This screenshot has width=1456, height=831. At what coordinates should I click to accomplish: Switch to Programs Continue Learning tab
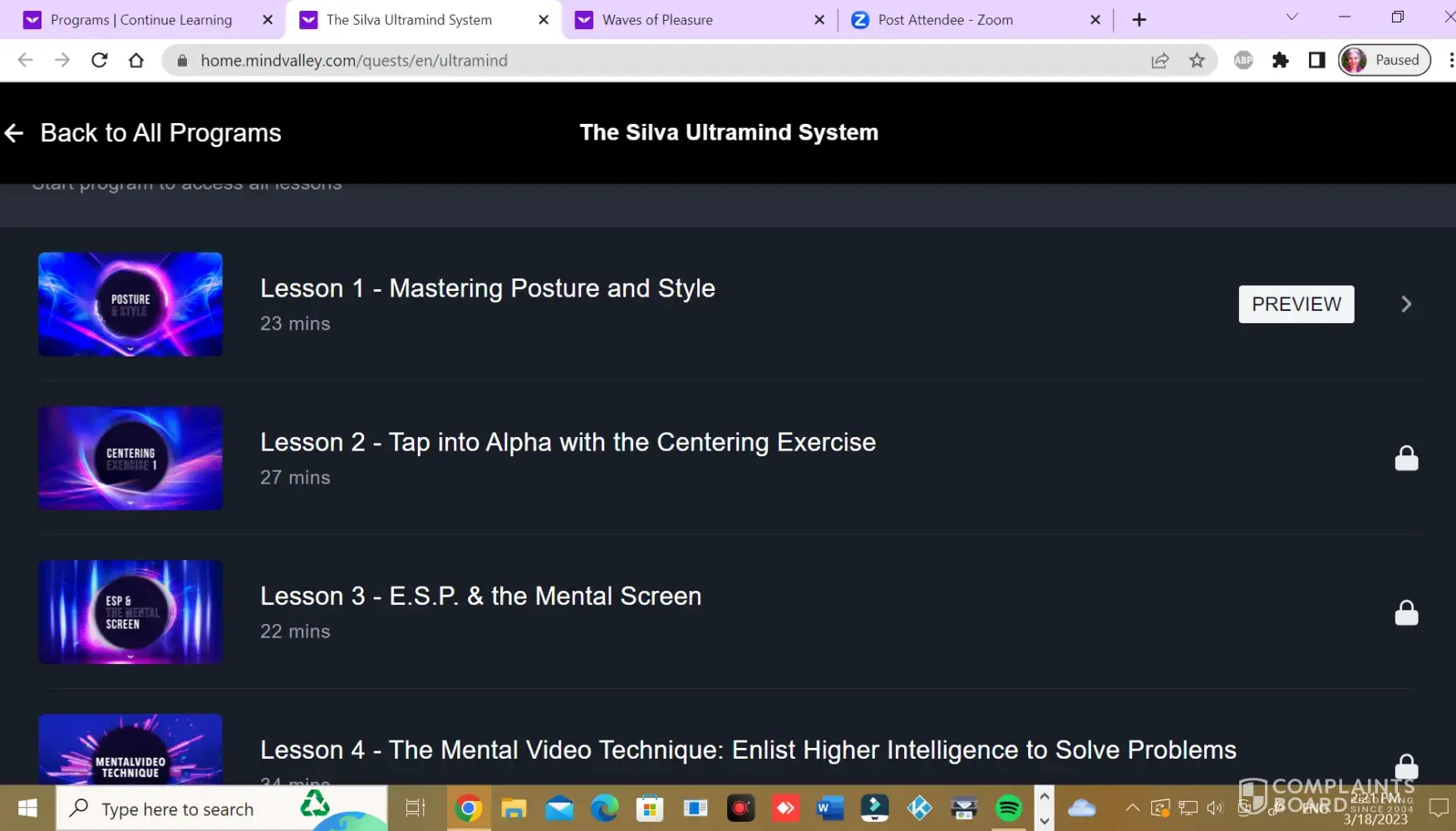tap(141, 20)
